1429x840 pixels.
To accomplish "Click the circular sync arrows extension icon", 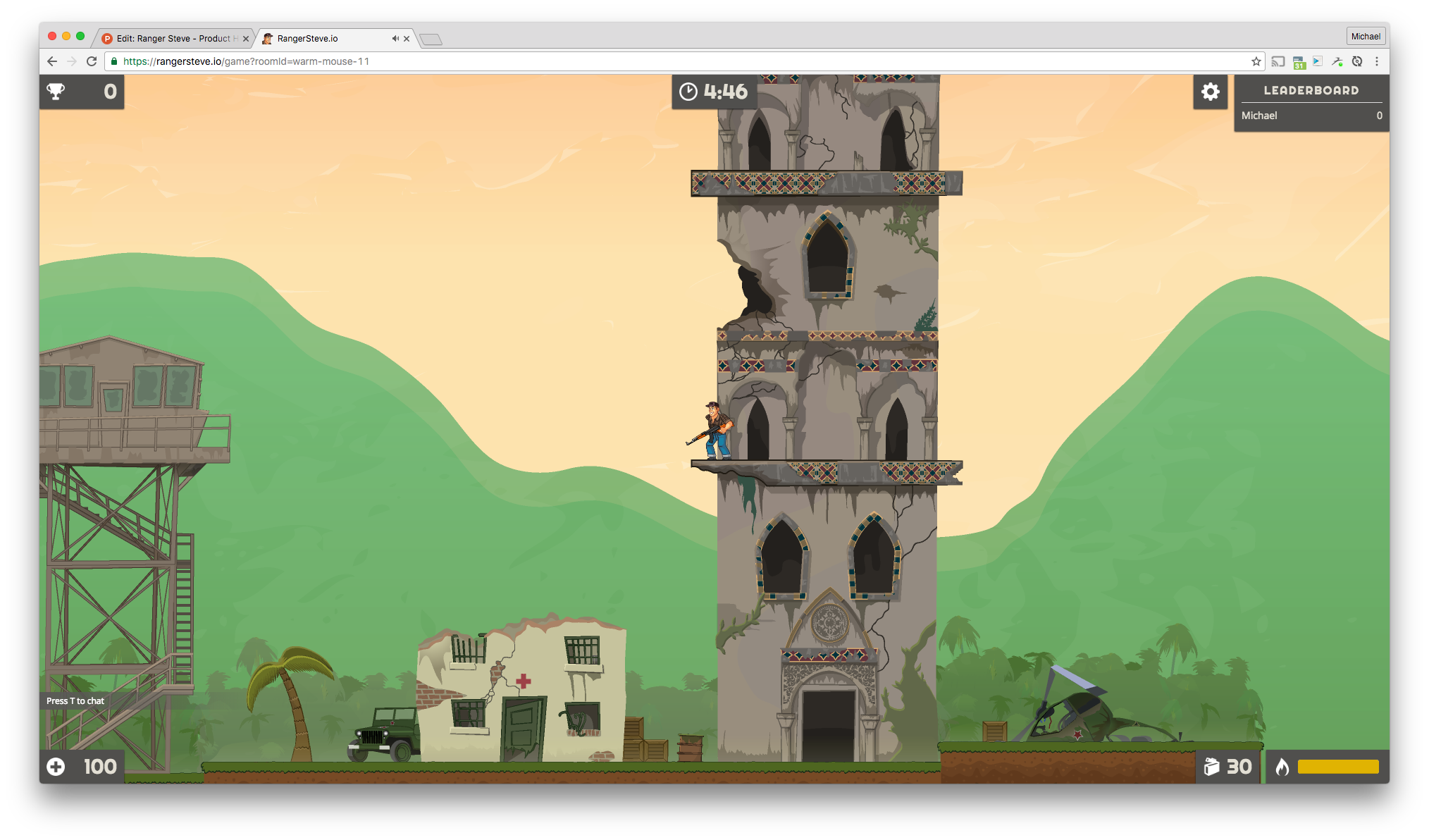I will (x=1357, y=61).
